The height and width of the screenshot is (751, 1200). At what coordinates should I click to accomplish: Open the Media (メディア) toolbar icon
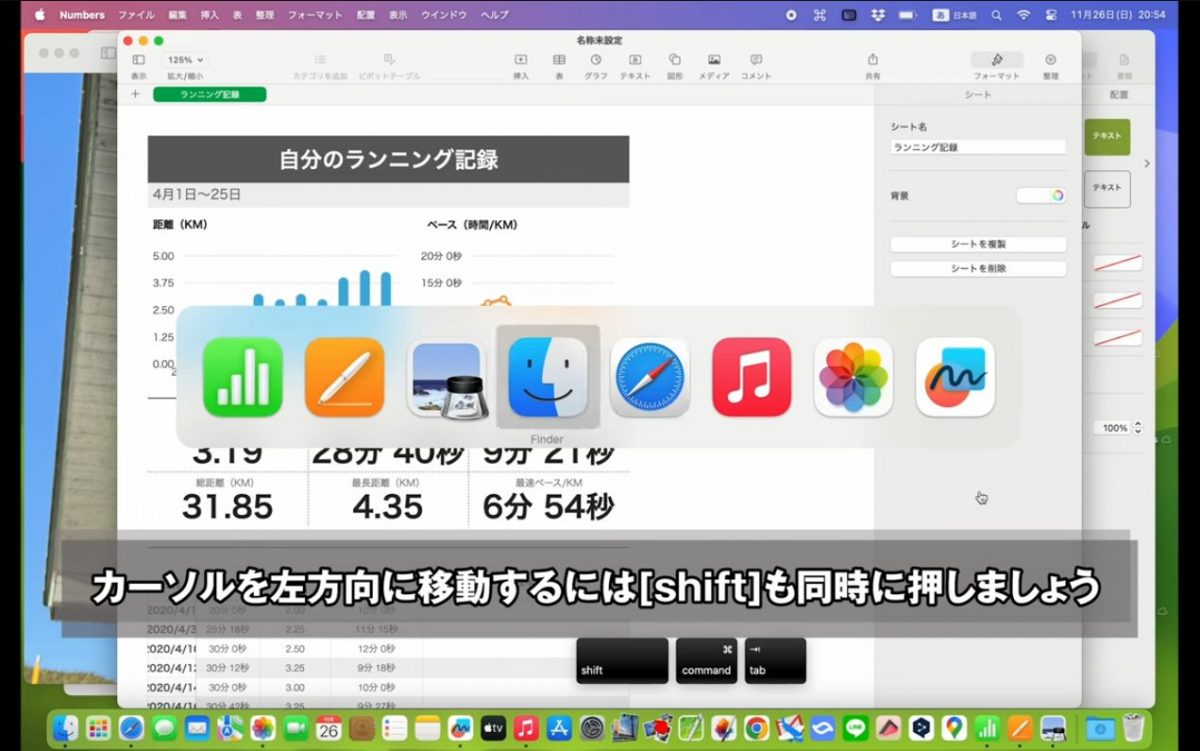tap(714, 60)
